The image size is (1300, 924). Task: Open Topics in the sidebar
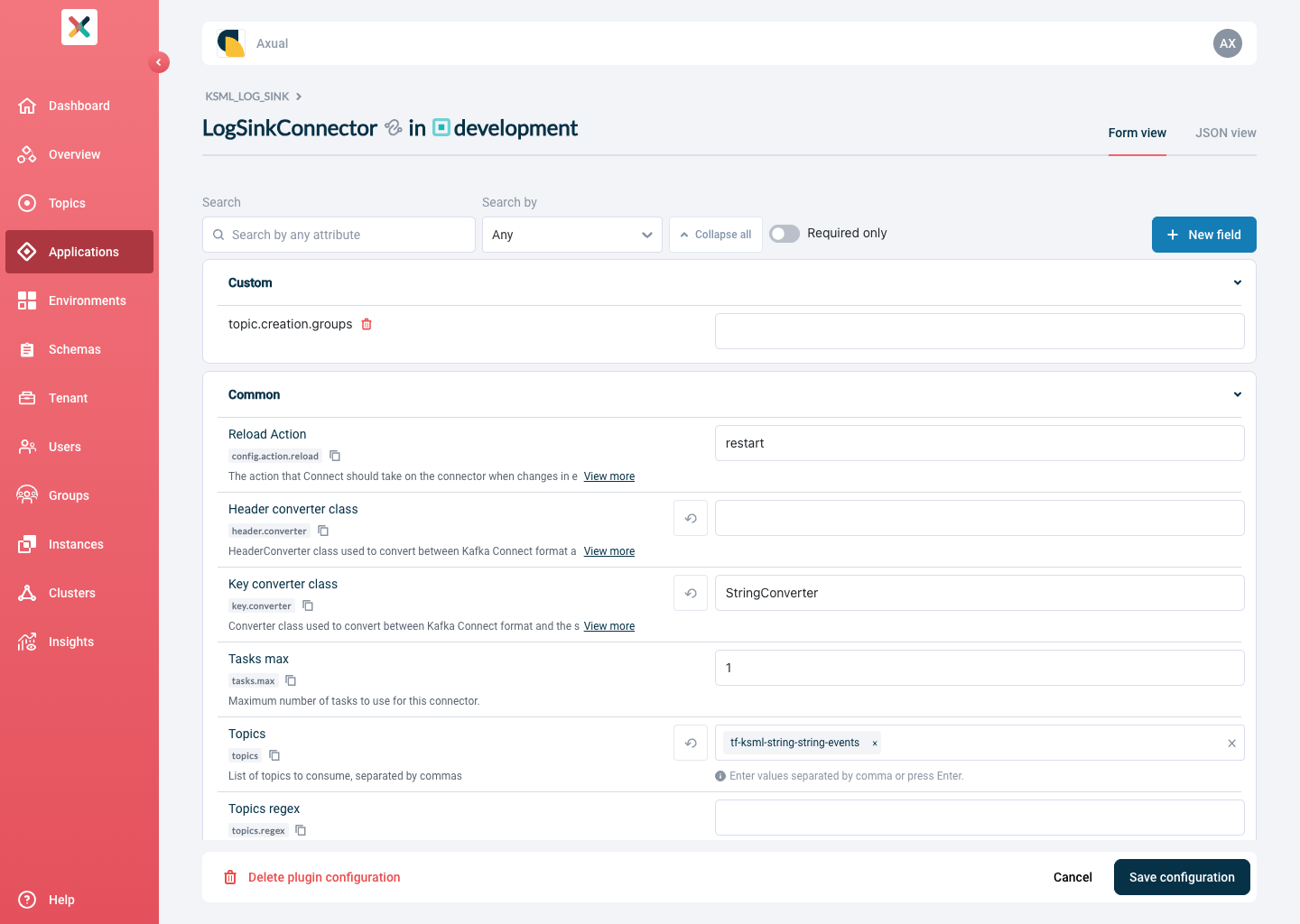point(79,203)
